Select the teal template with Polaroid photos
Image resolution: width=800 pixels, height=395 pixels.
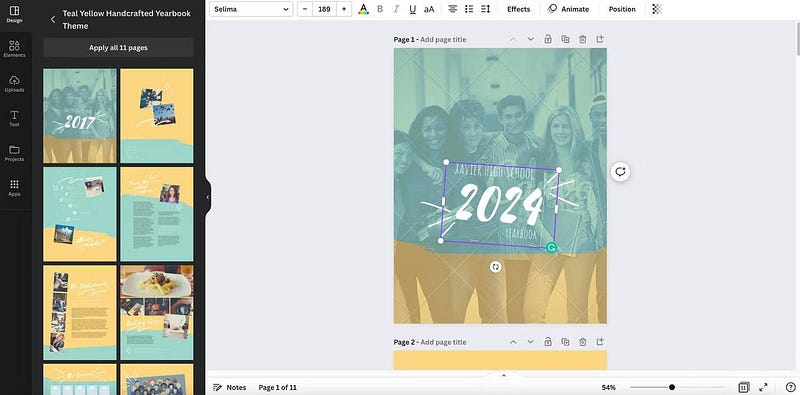tap(80, 214)
